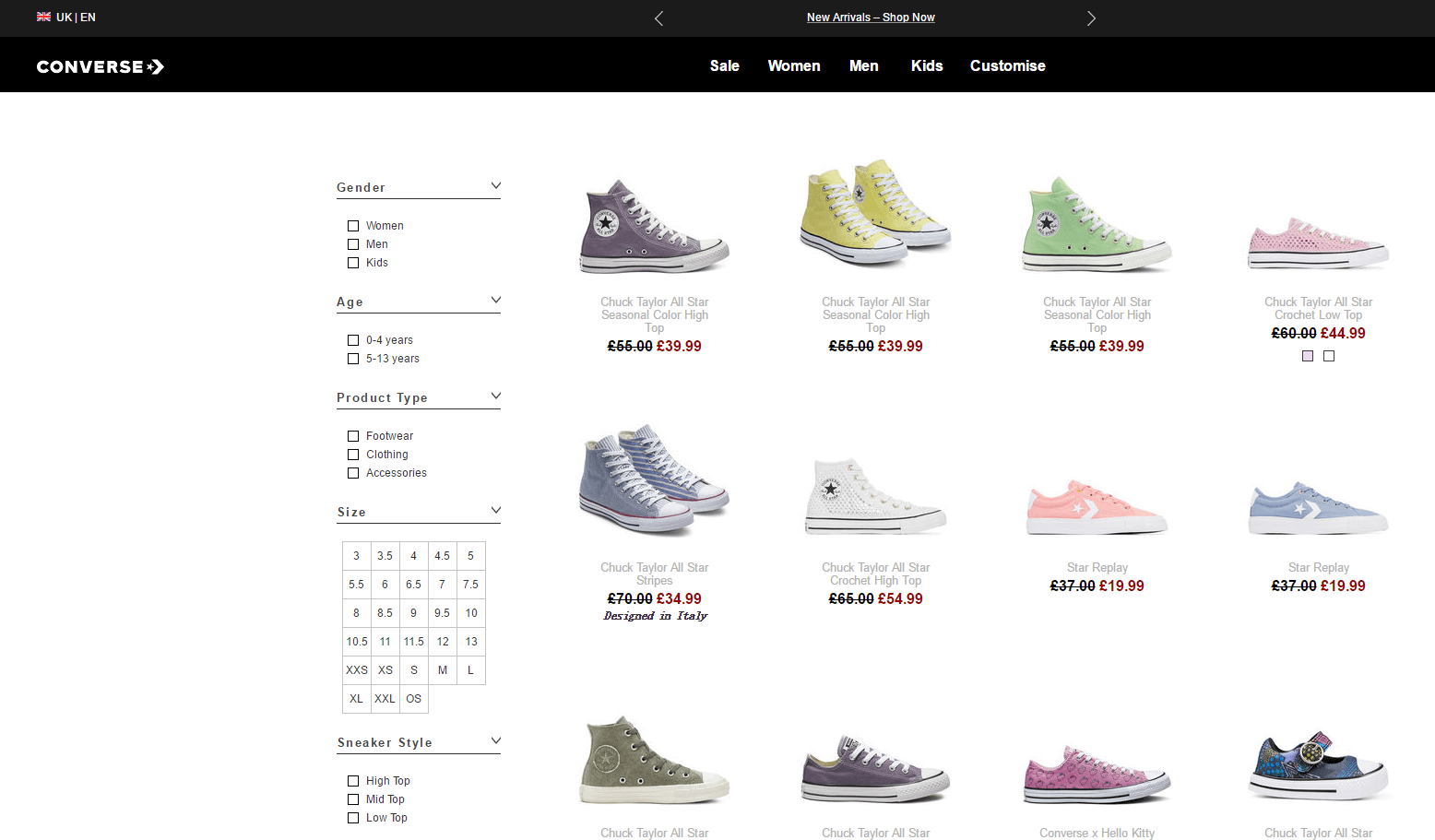Filter by shoe size 7.5
This screenshot has height=840, width=1435.
click(x=471, y=585)
